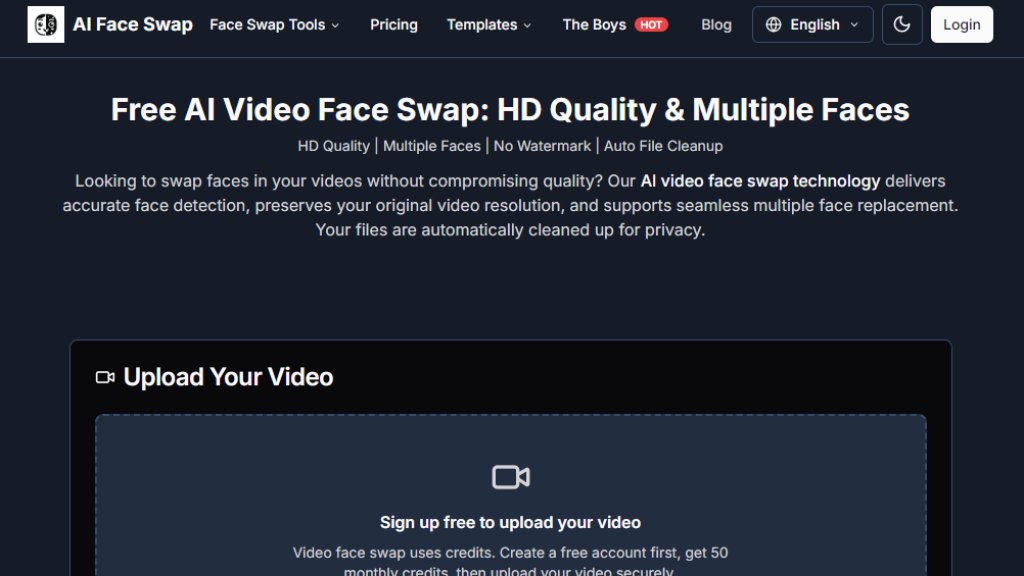Image resolution: width=1024 pixels, height=576 pixels.
Task: Click the globe icon in language selector
Action: (773, 25)
